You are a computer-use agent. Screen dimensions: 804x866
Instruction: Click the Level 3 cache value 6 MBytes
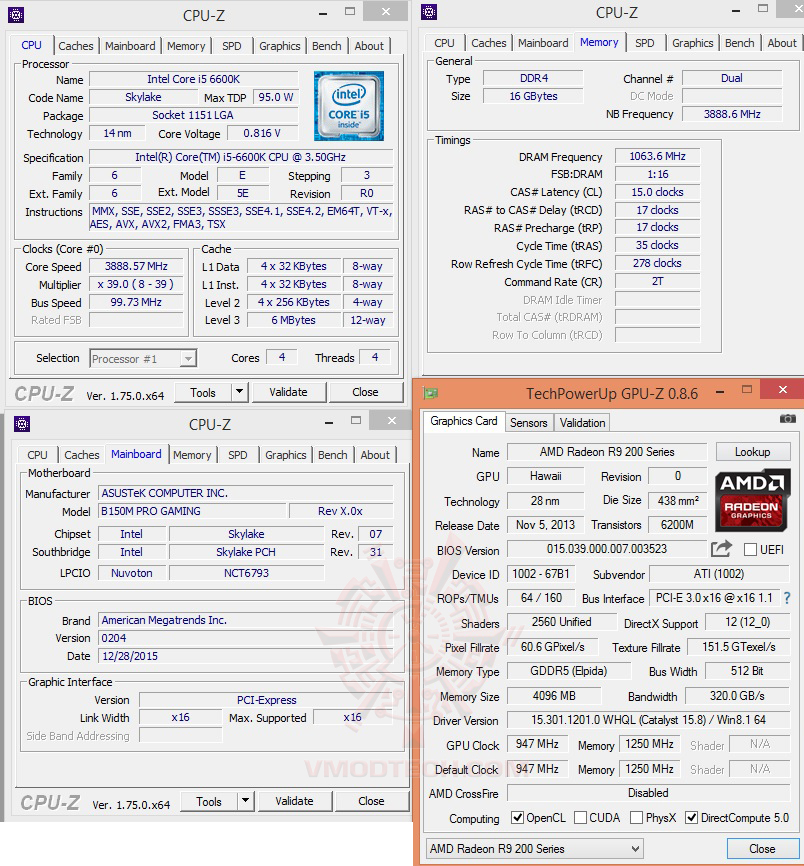pos(293,320)
